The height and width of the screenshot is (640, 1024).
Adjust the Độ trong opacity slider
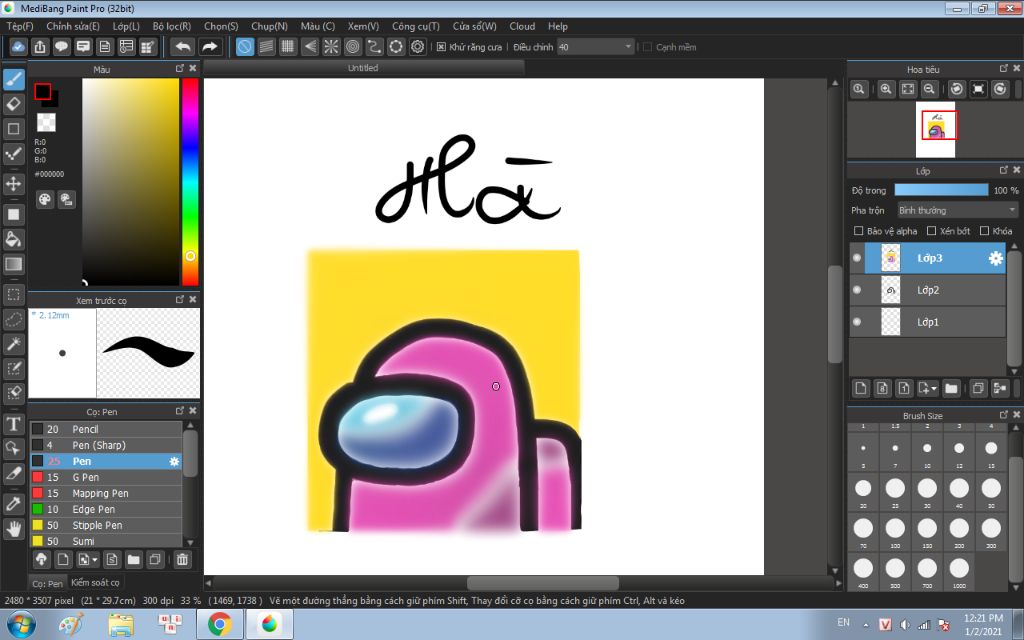click(x=941, y=190)
